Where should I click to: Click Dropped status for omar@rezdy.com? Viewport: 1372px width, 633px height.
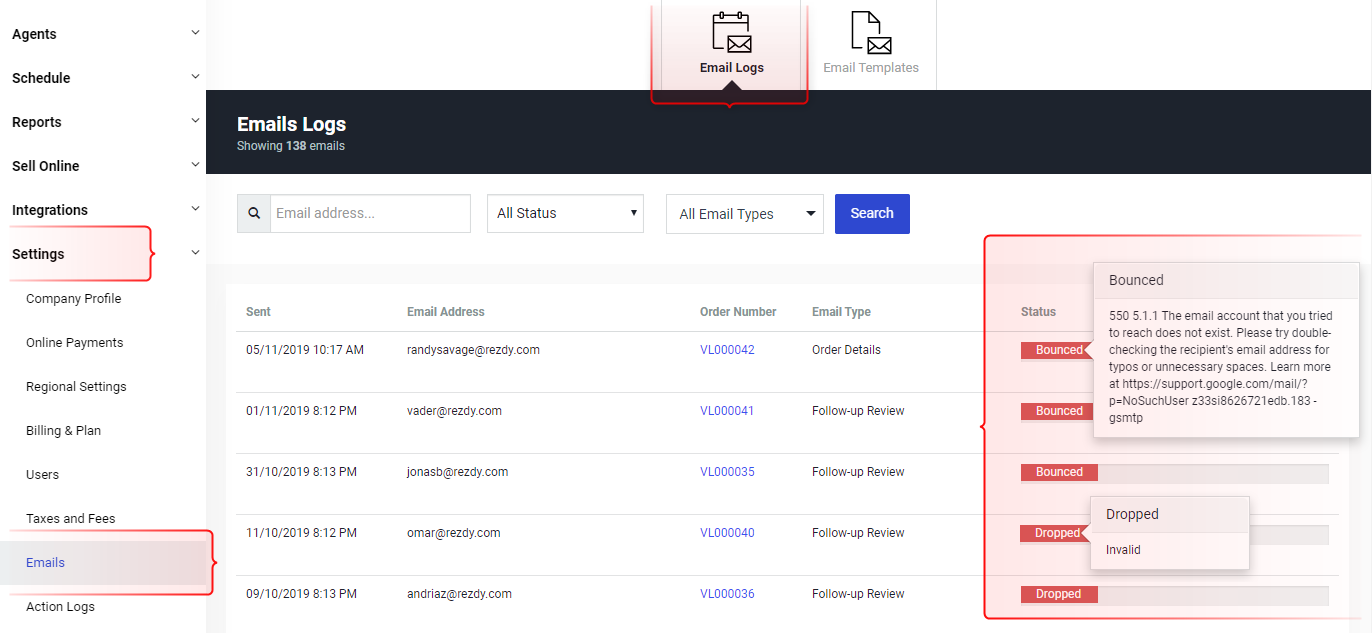click(1053, 533)
